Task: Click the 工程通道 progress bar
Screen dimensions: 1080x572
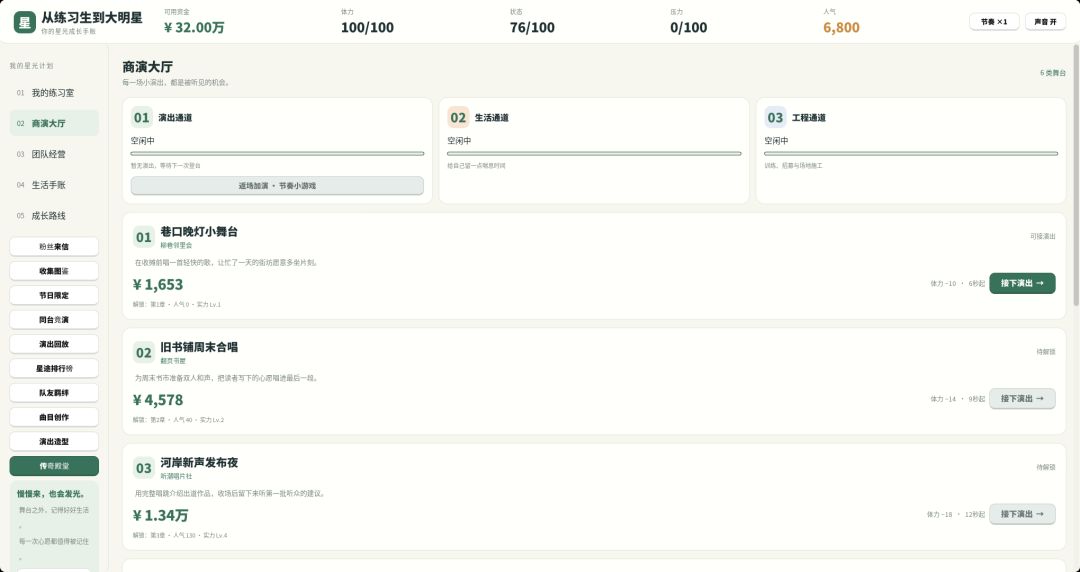Action: tap(911, 154)
